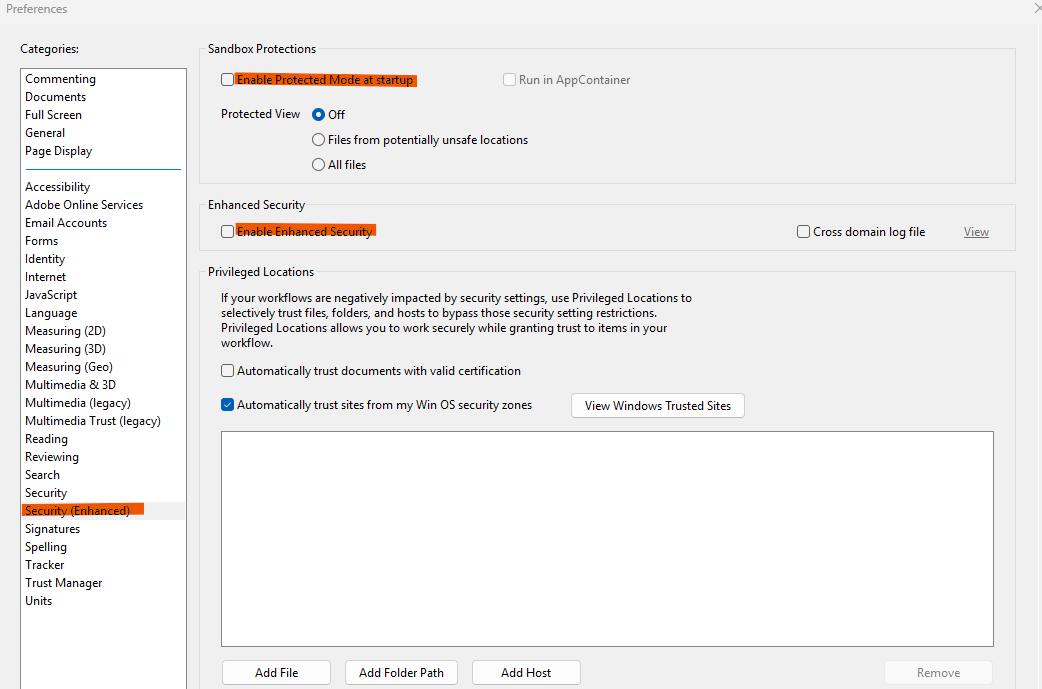Tick the Enable Enhanced Security checkbox

click(227, 231)
